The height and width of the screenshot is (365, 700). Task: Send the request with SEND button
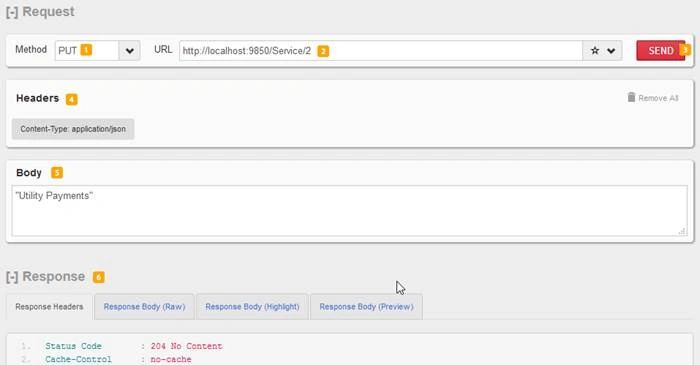(x=661, y=50)
